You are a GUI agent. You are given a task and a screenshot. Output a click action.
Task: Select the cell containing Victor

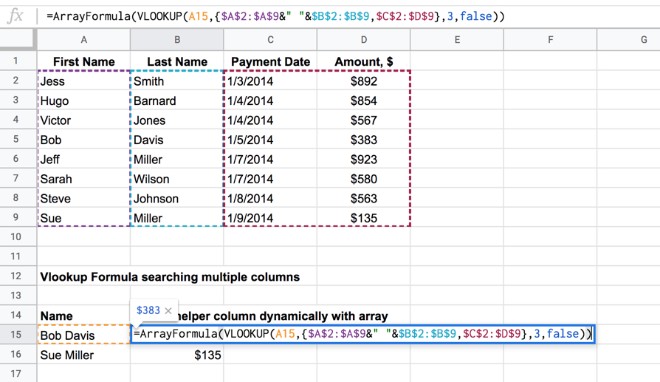pyautogui.click(x=84, y=120)
